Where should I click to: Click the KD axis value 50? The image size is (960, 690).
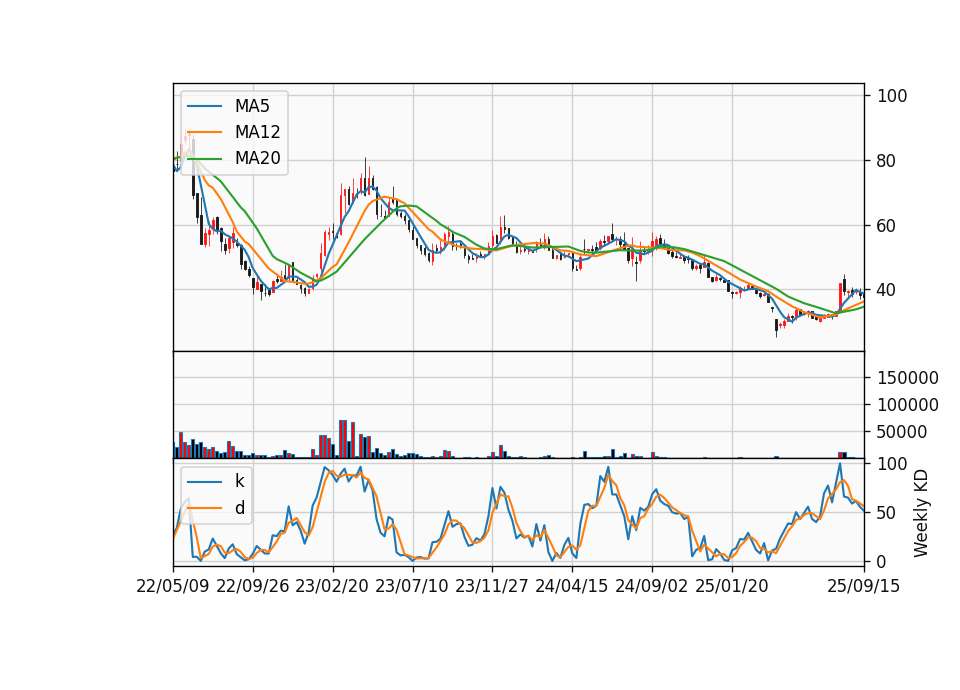pyautogui.click(x=887, y=513)
